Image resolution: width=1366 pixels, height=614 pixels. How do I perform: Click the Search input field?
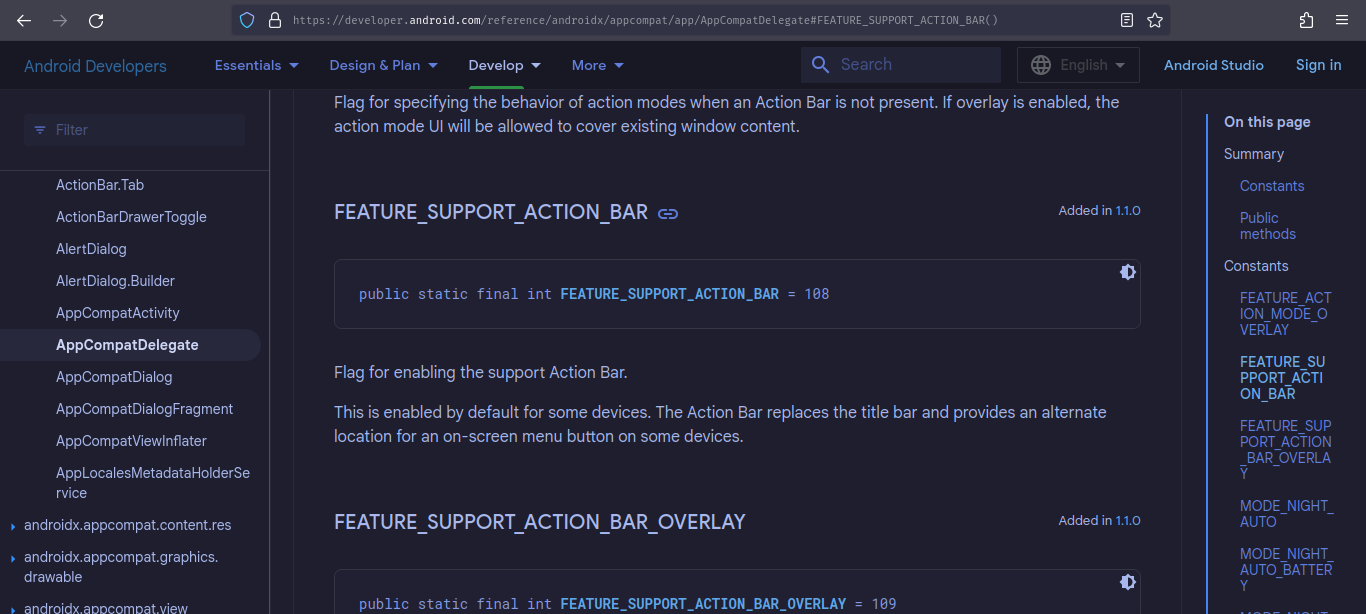click(x=910, y=65)
